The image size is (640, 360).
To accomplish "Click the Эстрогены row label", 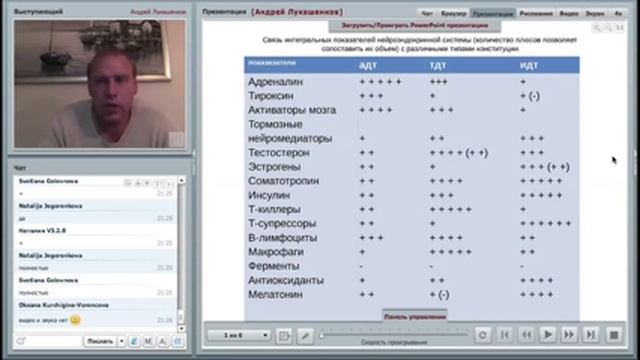I will click(274, 167).
